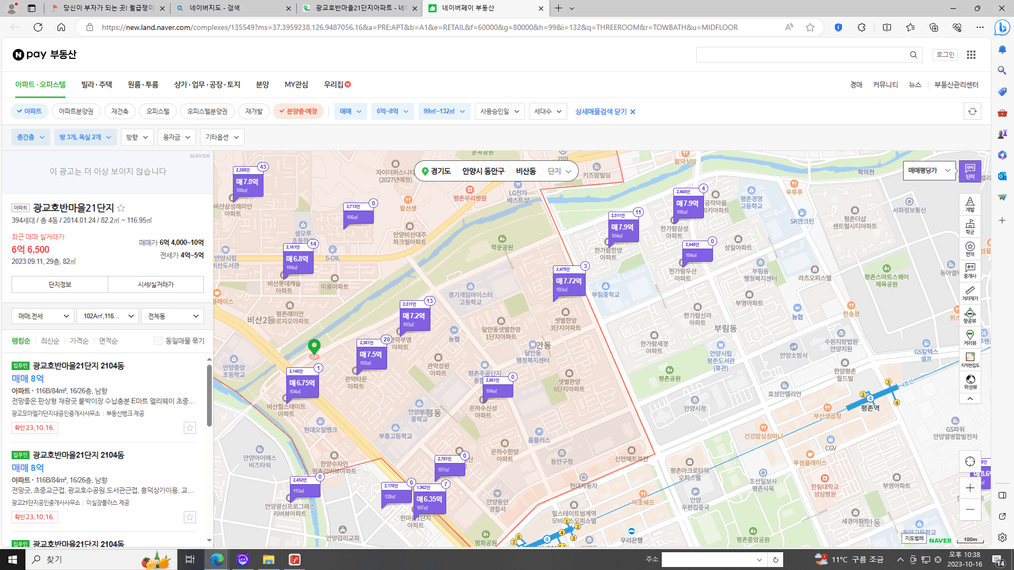This screenshot has height=570, width=1014.
Task: Reload the page with the browser refresh button
Action: point(38,27)
